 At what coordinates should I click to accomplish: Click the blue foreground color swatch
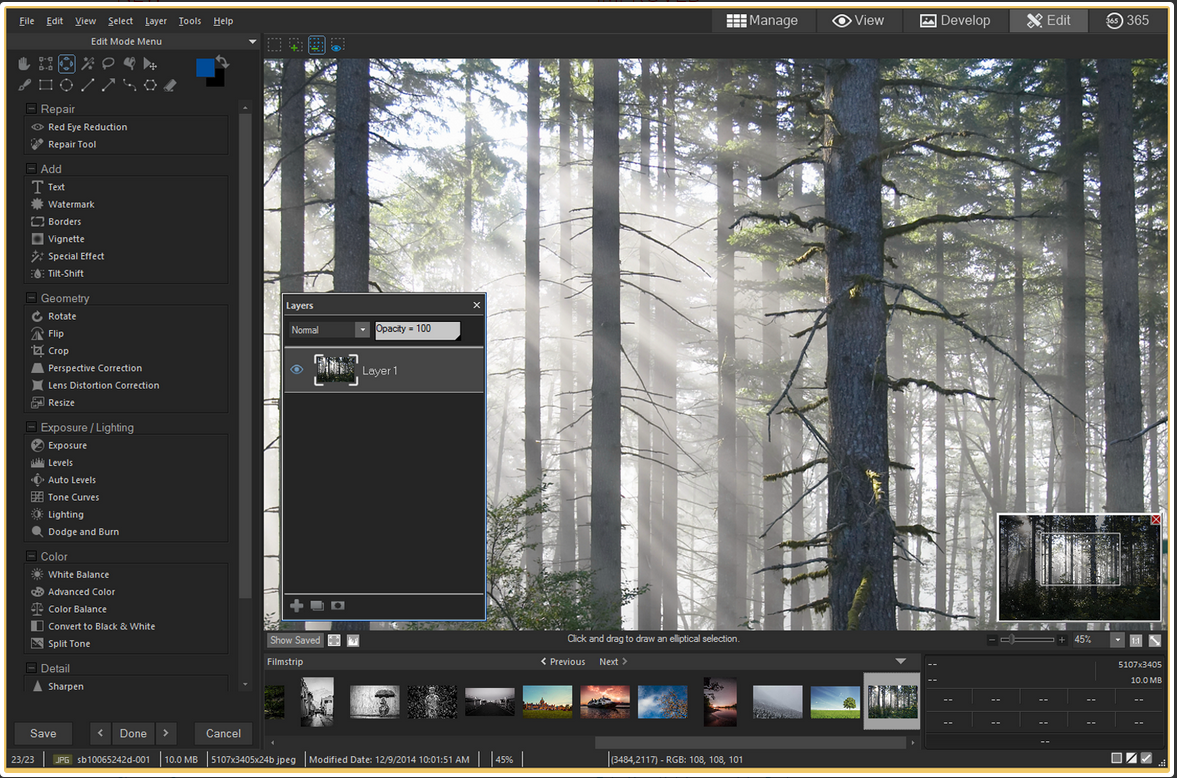pos(205,67)
